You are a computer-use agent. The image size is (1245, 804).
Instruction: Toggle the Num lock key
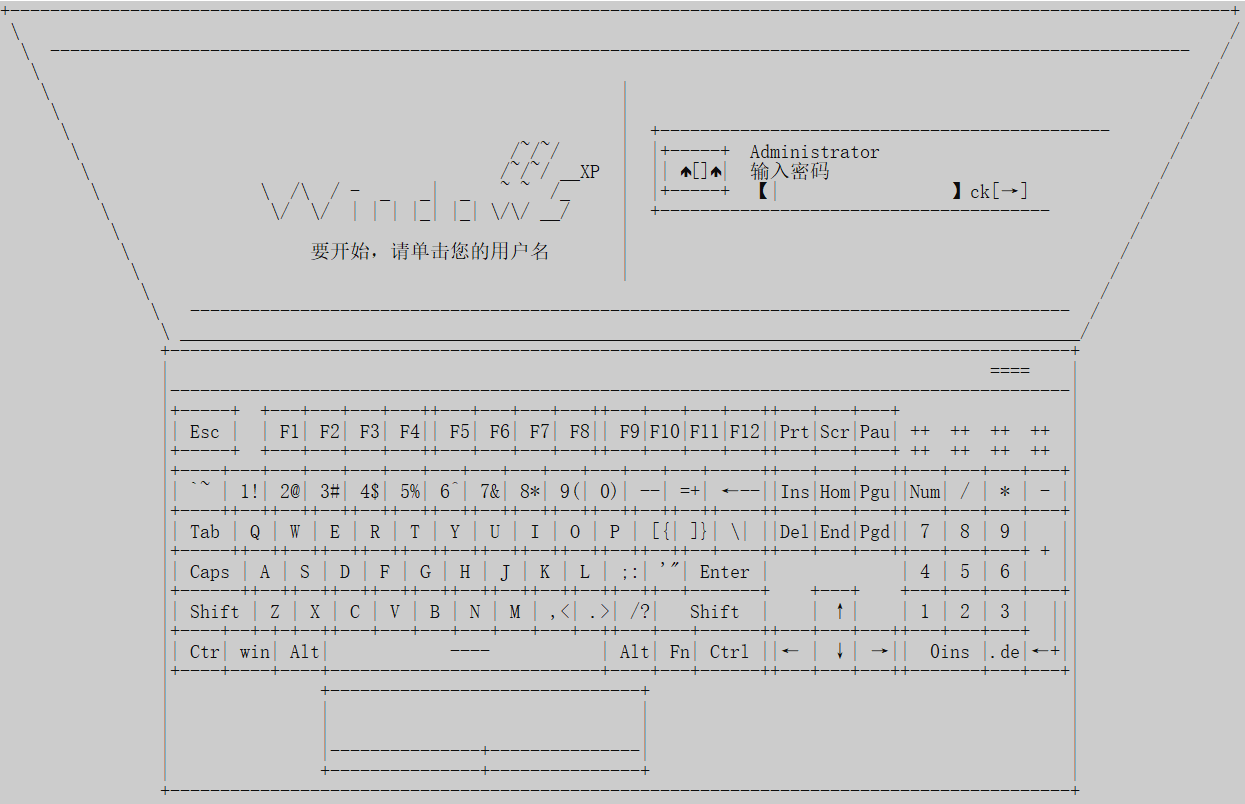coord(925,491)
